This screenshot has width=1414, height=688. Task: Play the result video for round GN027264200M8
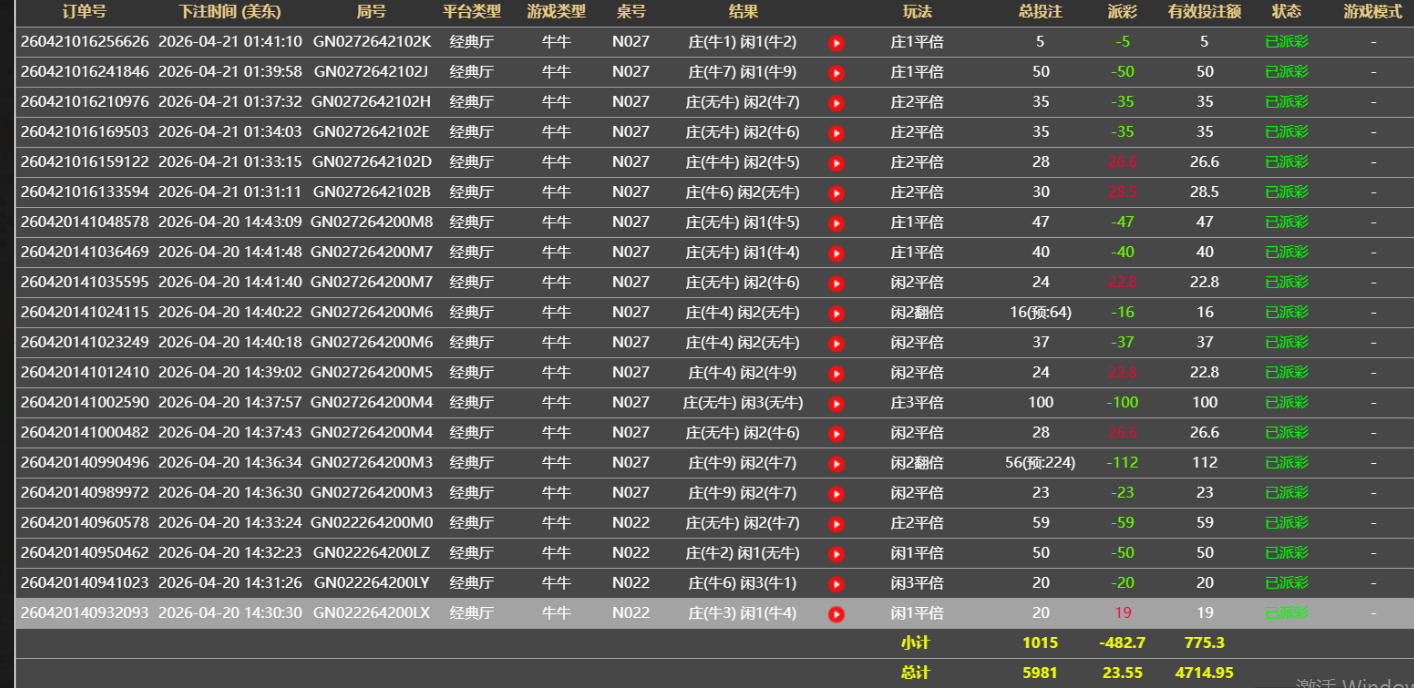(836, 223)
